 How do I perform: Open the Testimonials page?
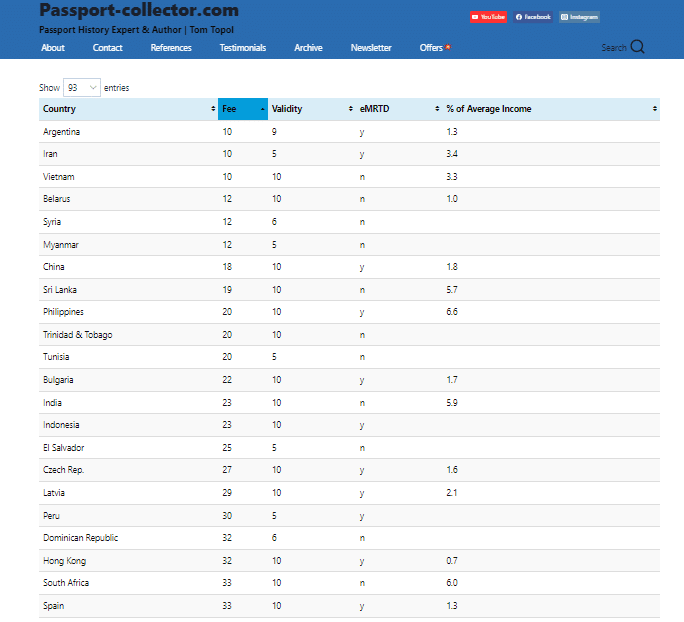pos(243,48)
